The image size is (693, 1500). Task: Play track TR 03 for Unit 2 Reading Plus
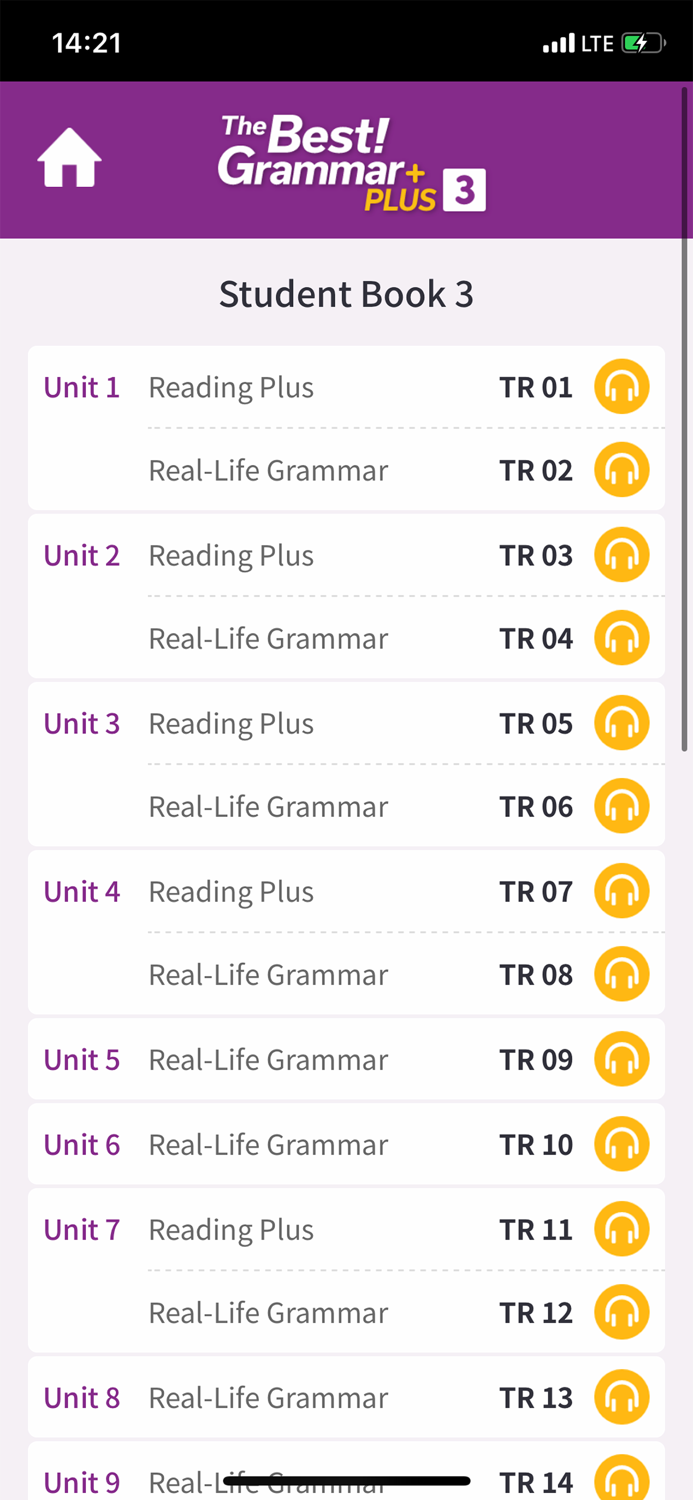click(621, 554)
